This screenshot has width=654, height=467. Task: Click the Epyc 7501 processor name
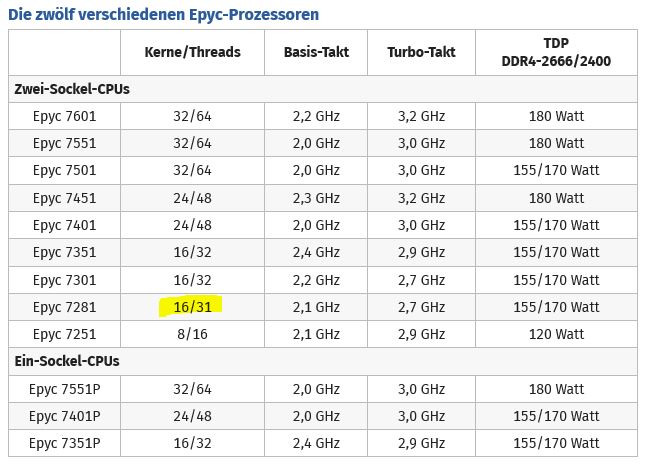[x=65, y=171]
